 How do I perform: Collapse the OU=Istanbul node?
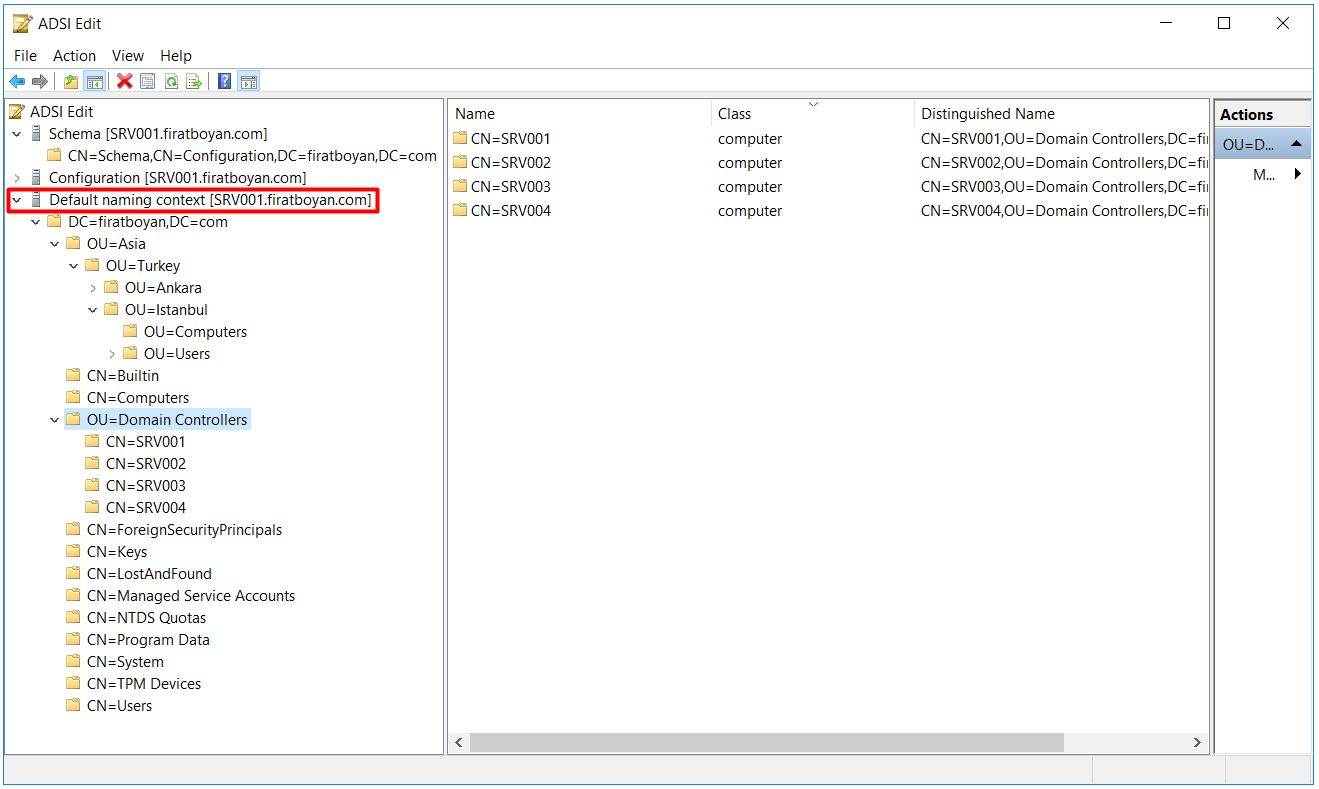pyautogui.click(x=93, y=310)
